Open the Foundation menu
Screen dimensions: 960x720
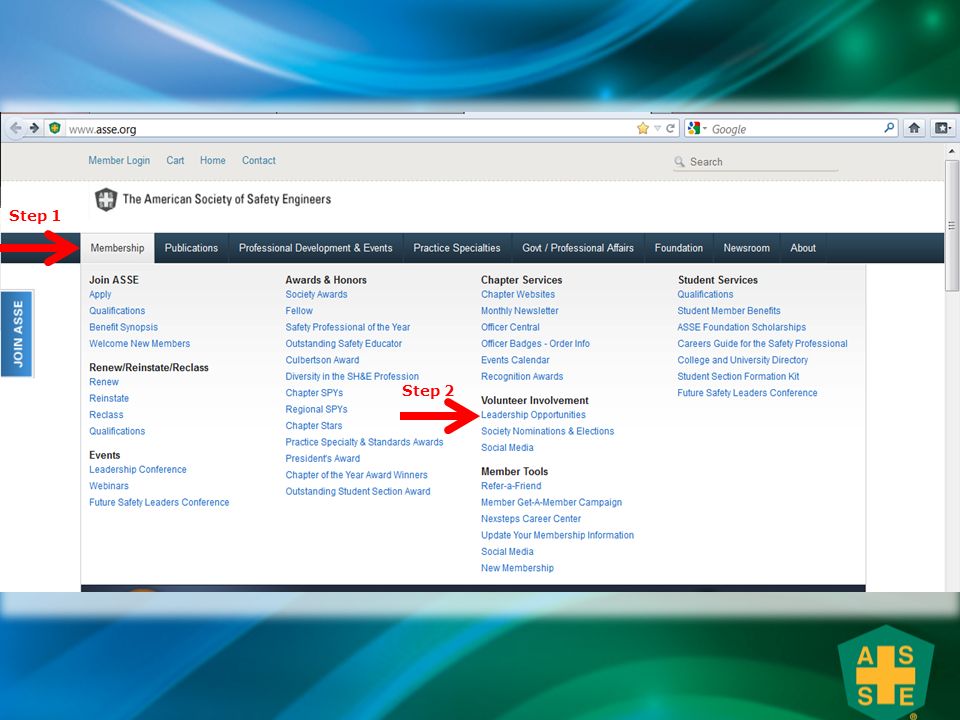pyautogui.click(x=678, y=248)
